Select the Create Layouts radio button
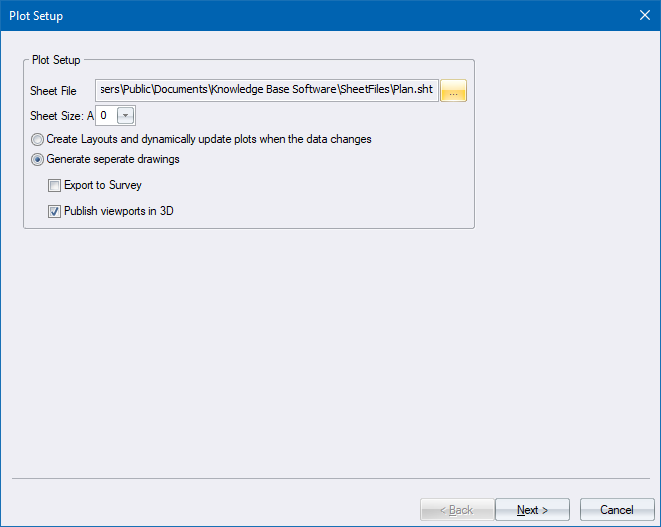The height and width of the screenshot is (527, 661). 38,140
